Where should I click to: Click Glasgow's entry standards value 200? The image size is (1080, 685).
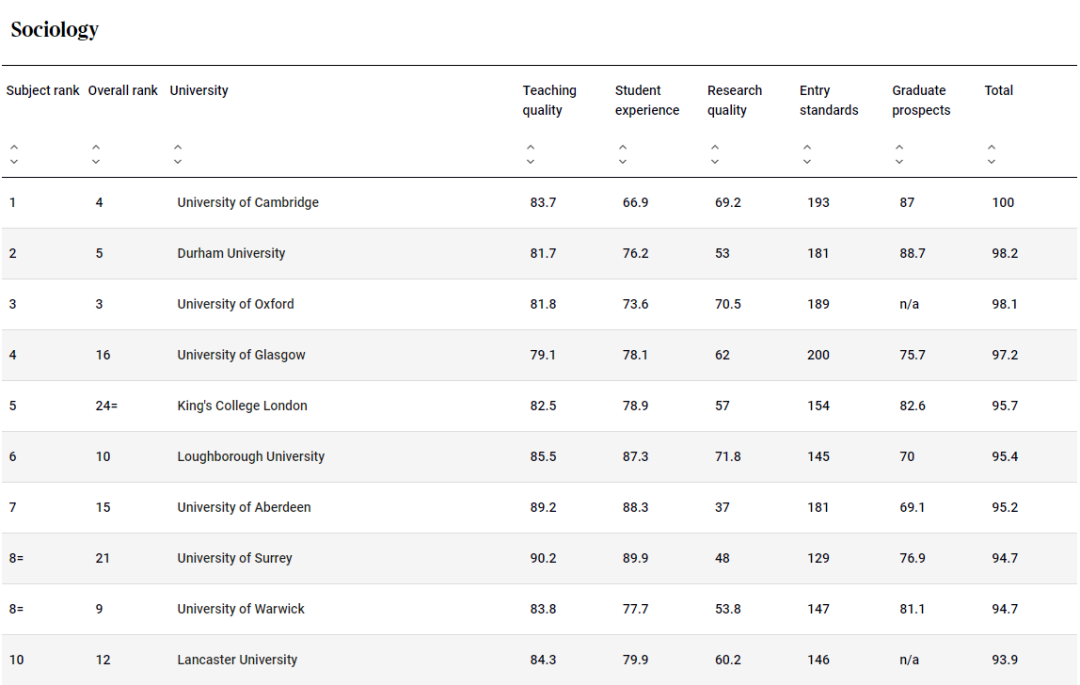(x=818, y=355)
